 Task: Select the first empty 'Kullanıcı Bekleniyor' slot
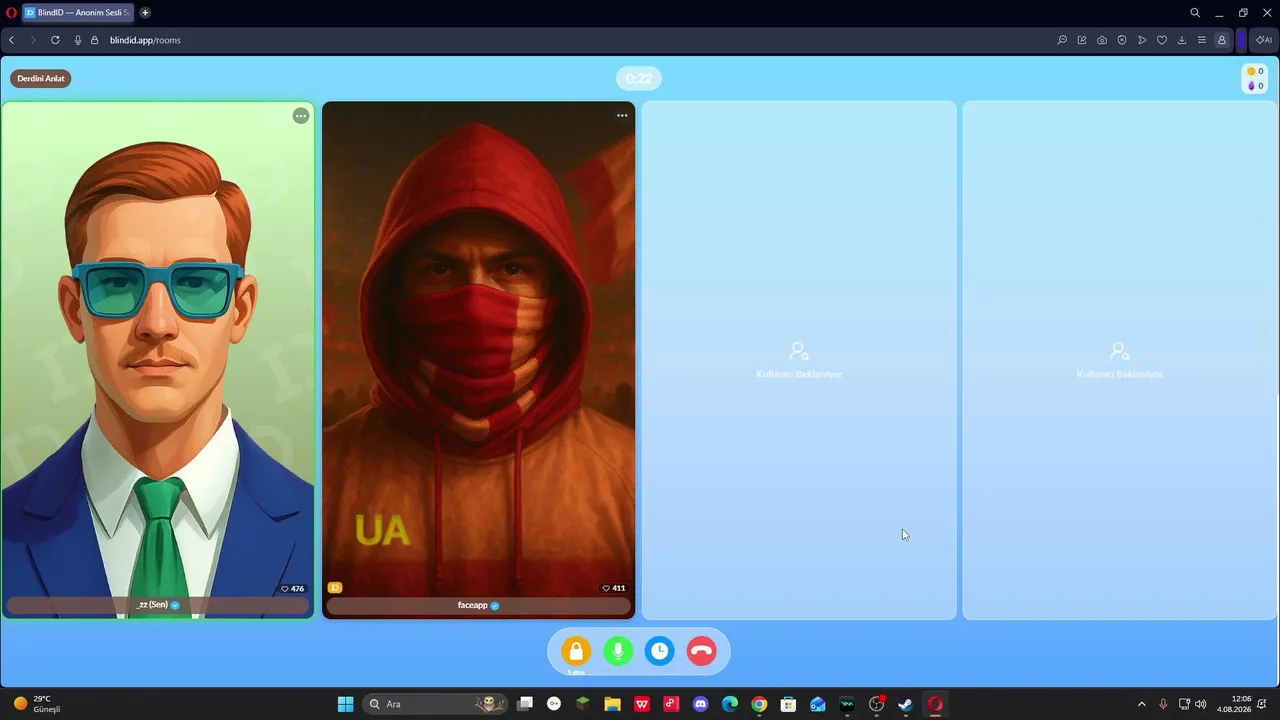[x=799, y=360]
